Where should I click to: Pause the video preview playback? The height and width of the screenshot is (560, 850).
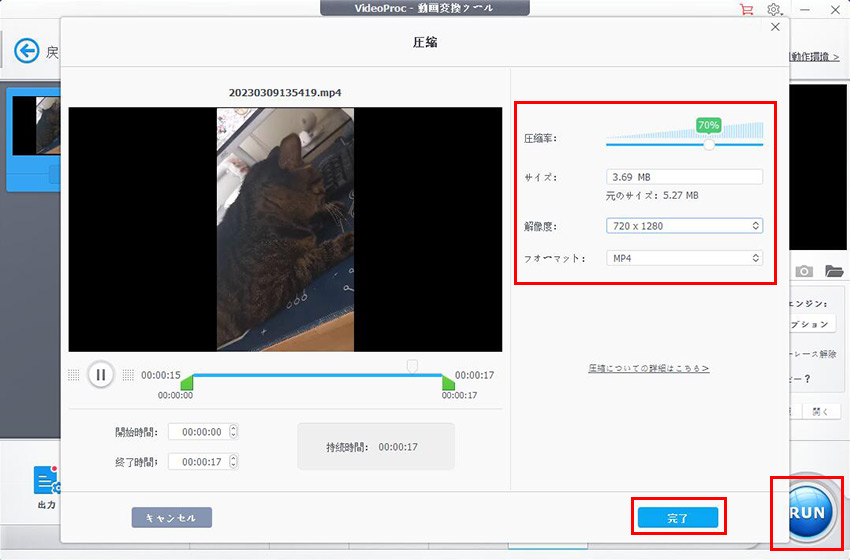click(x=100, y=375)
